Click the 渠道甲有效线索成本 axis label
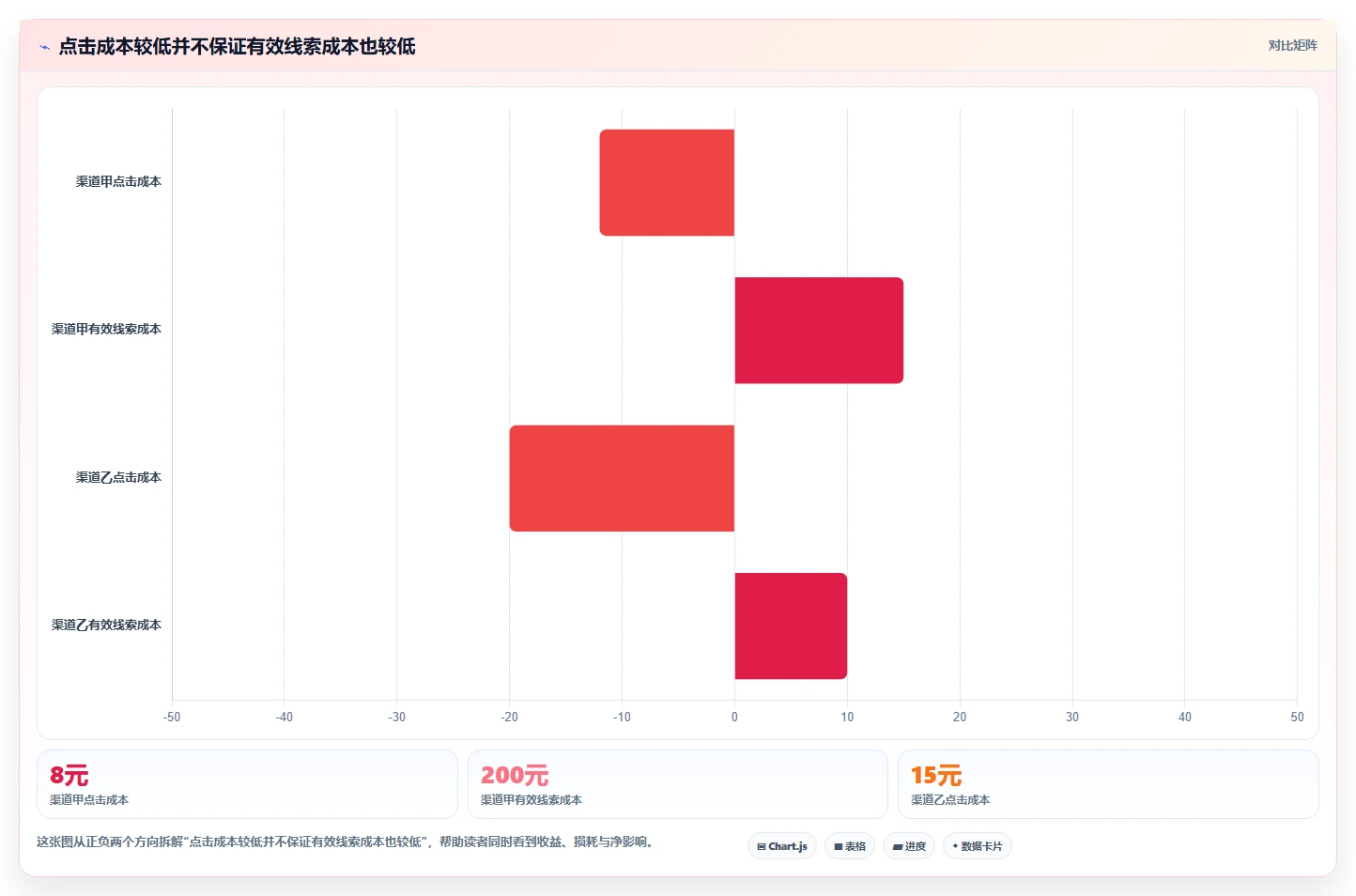The image size is (1356, 896). pos(106,329)
